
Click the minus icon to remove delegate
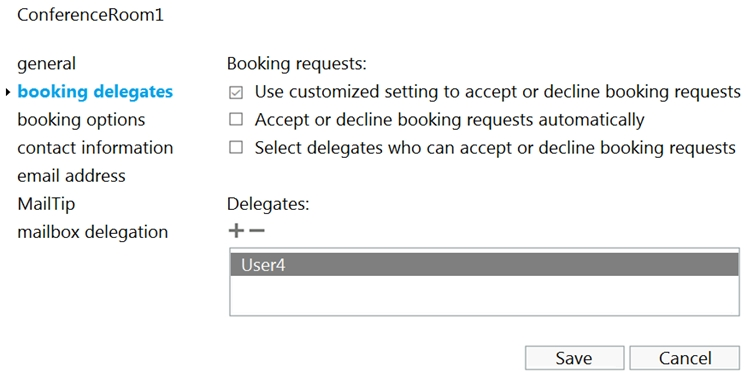257,231
